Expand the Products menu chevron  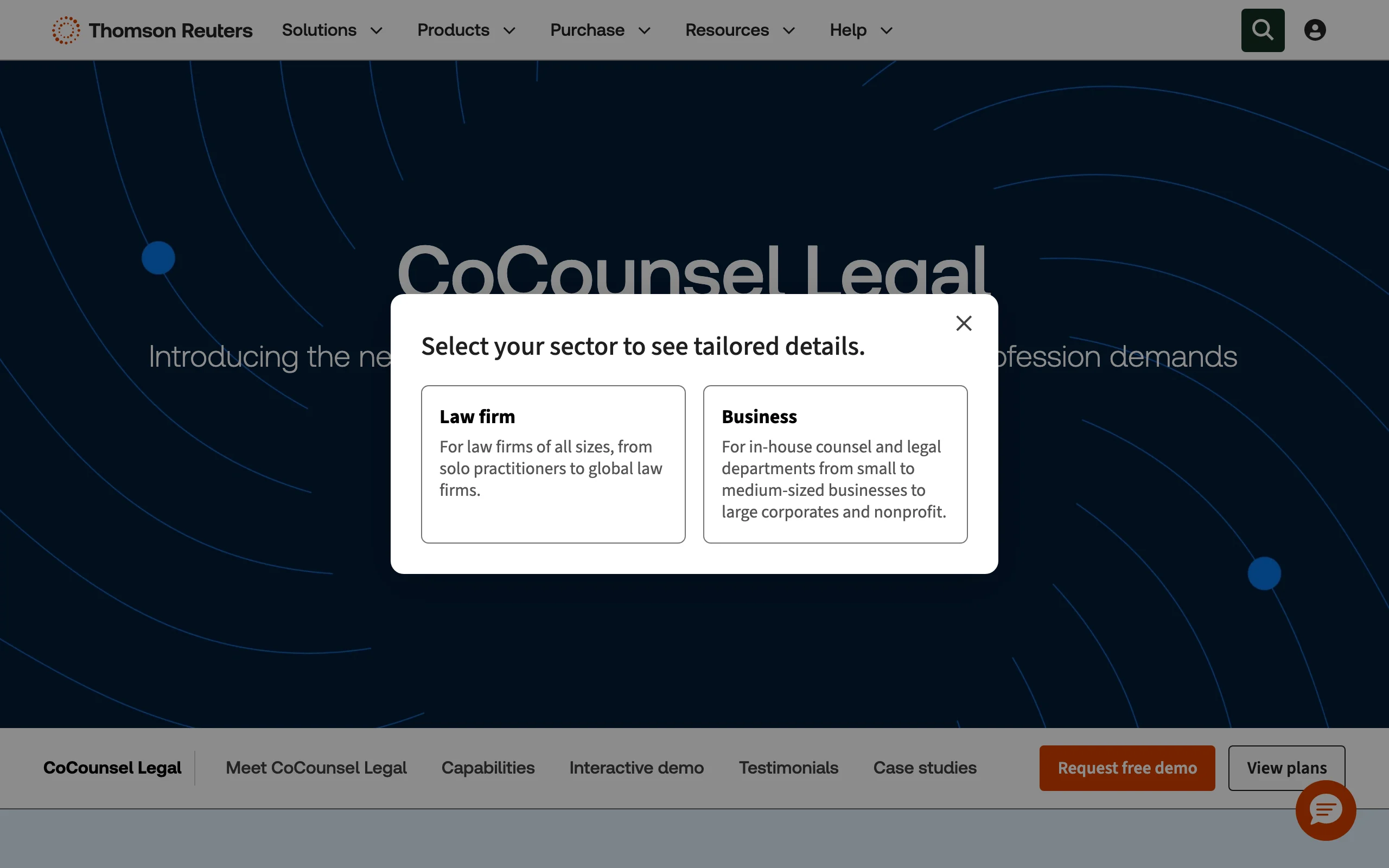coord(509,30)
